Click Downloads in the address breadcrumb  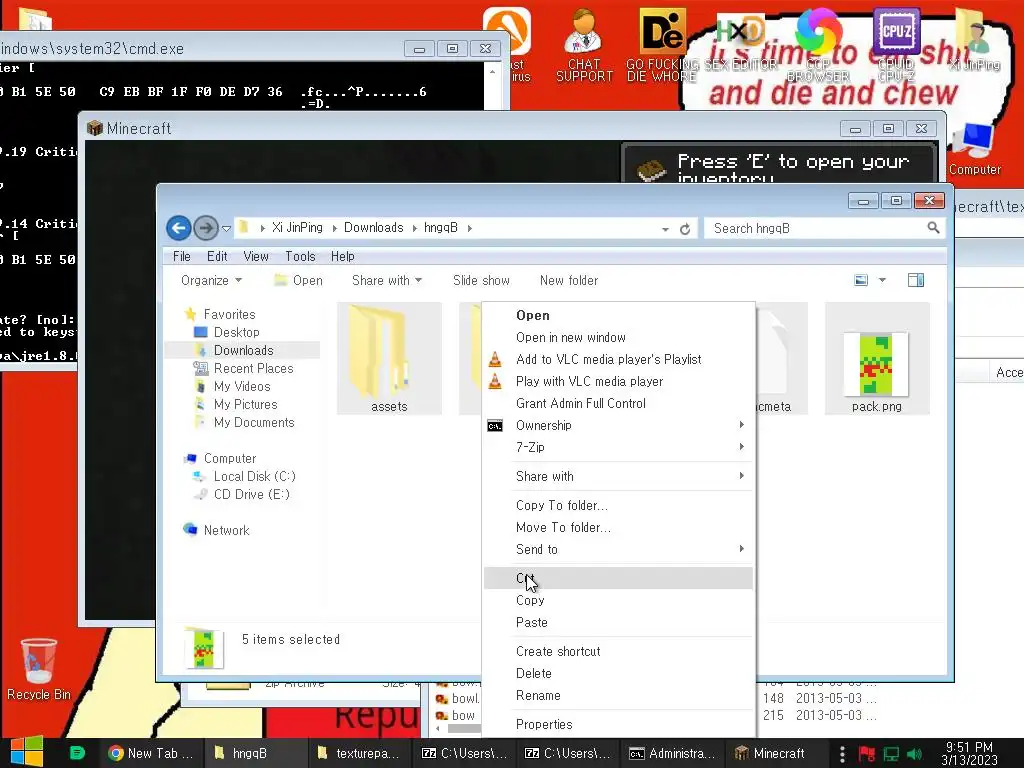pyautogui.click(x=374, y=228)
